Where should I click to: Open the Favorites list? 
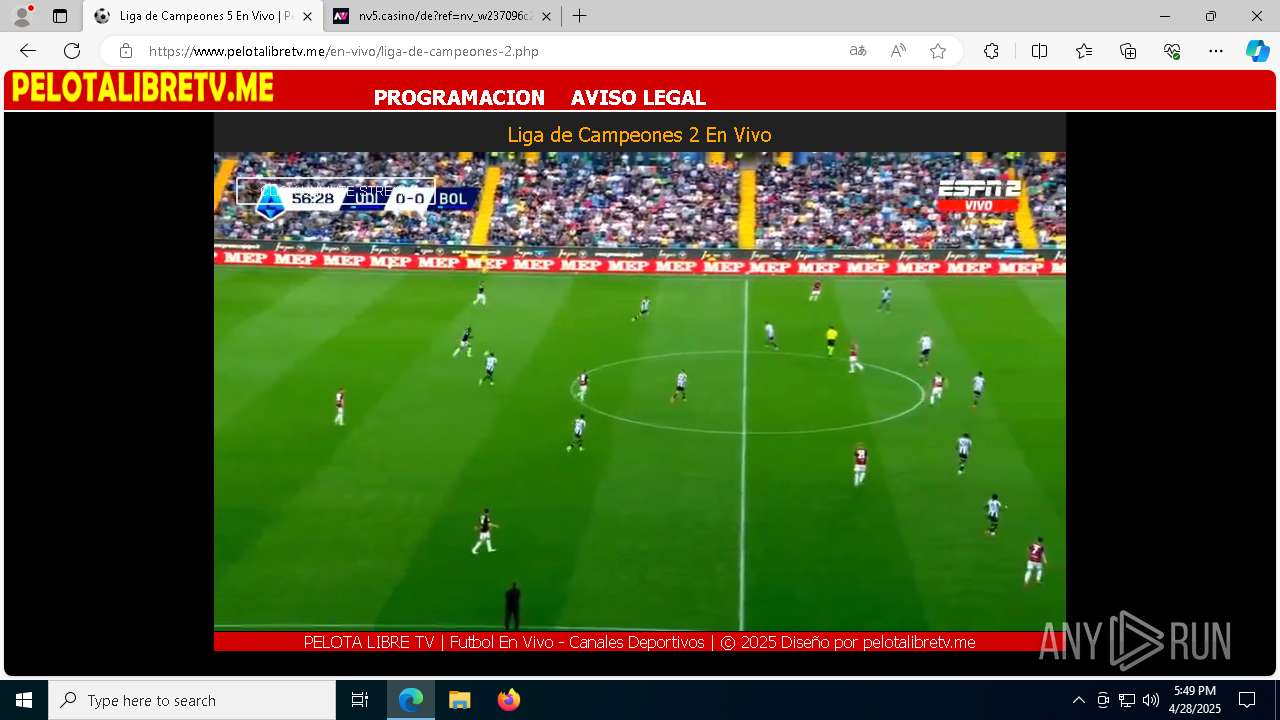(1084, 51)
